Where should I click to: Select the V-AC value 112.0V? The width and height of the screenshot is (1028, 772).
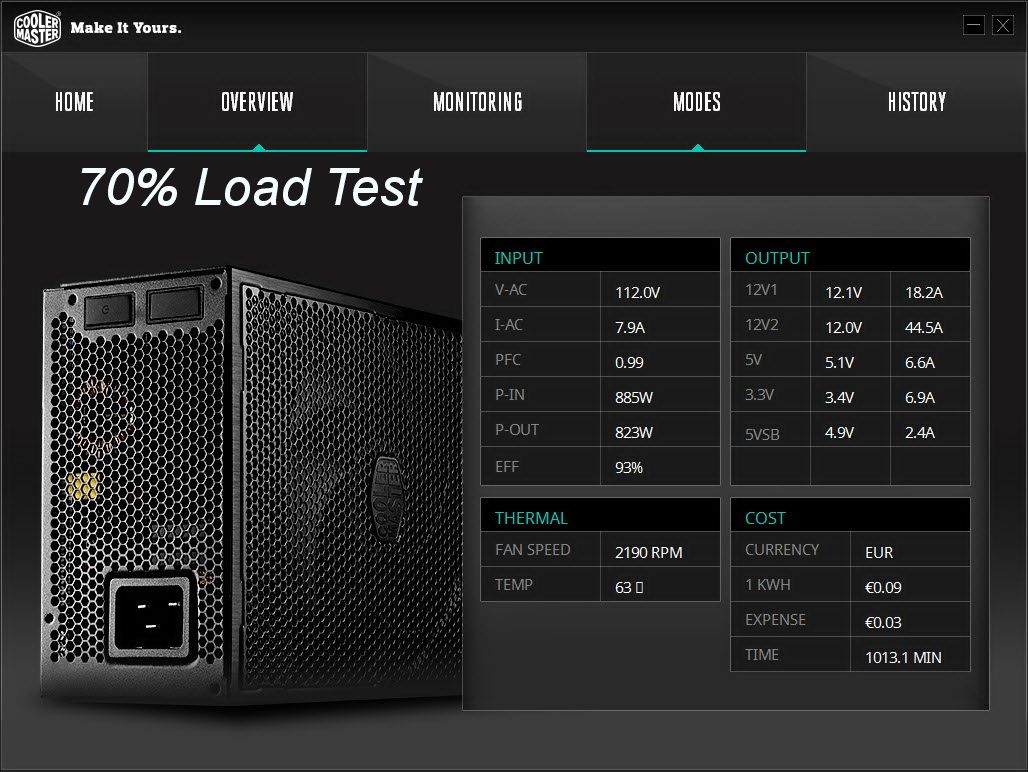(637, 292)
